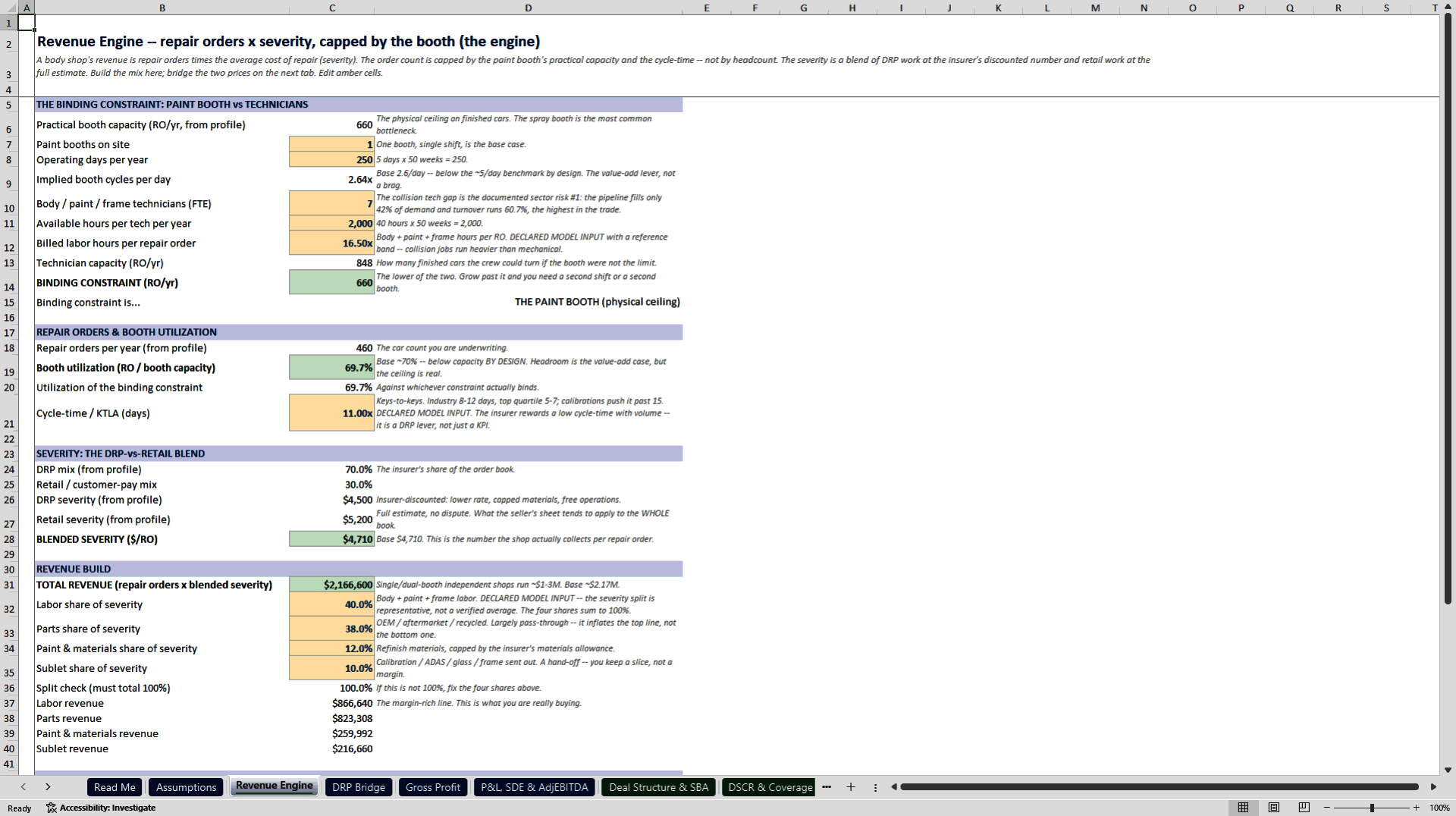This screenshot has height=816, width=1456.
Task: Select BLENDED SEVERITY value $4,710
Action: [332, 539]
